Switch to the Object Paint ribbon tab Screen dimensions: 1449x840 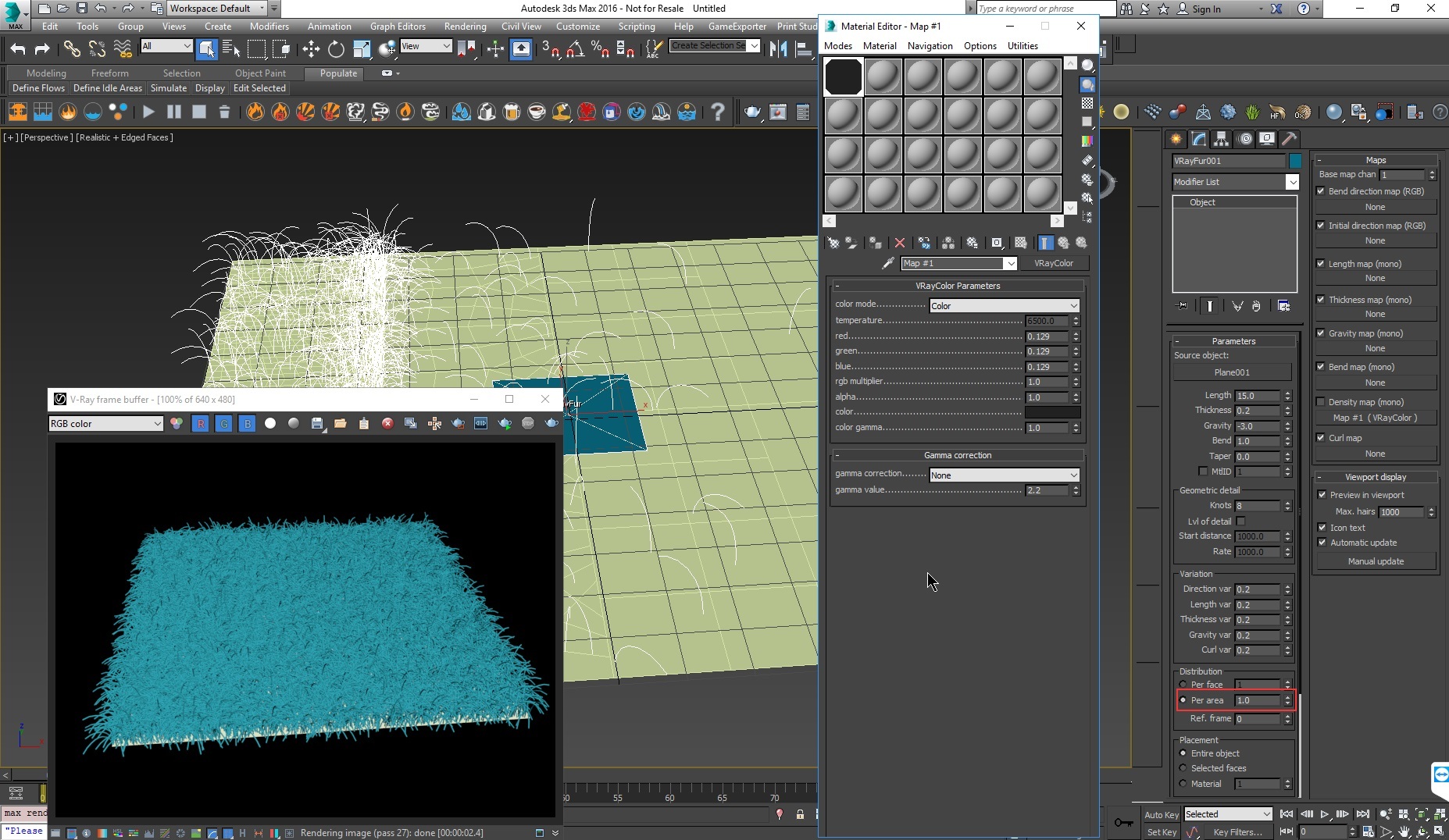pos(260,73)
